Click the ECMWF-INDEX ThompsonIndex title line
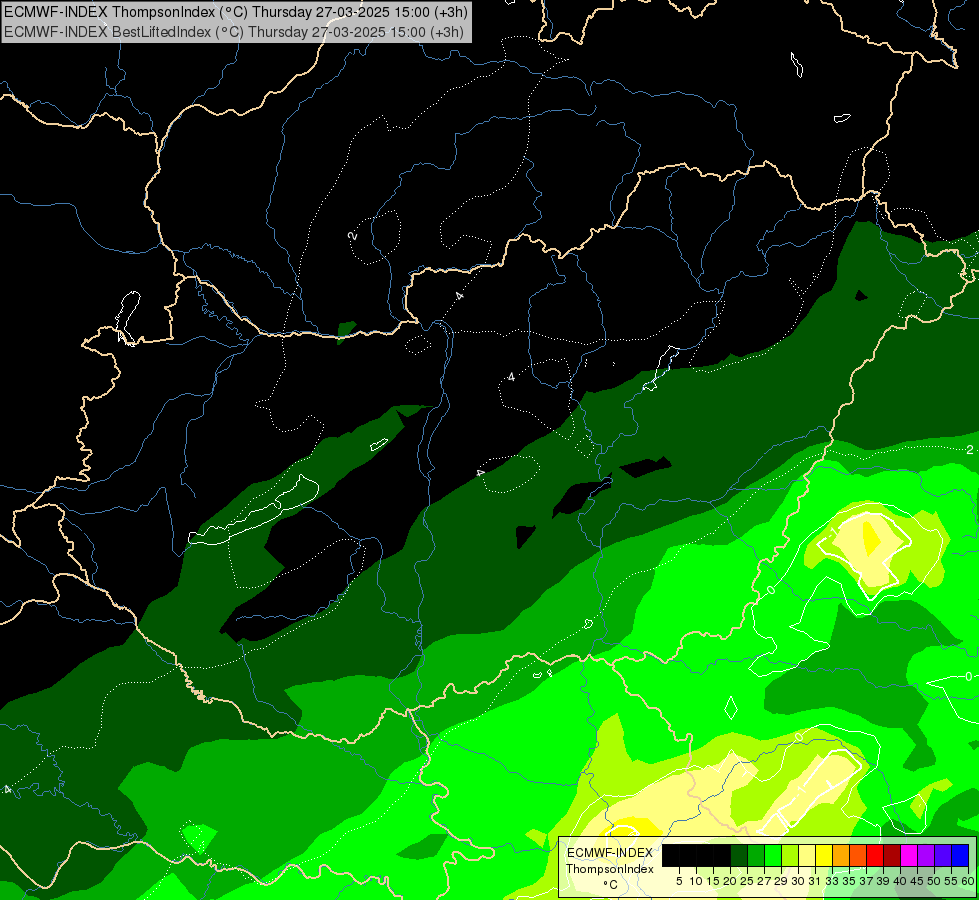 click(235, 12)
